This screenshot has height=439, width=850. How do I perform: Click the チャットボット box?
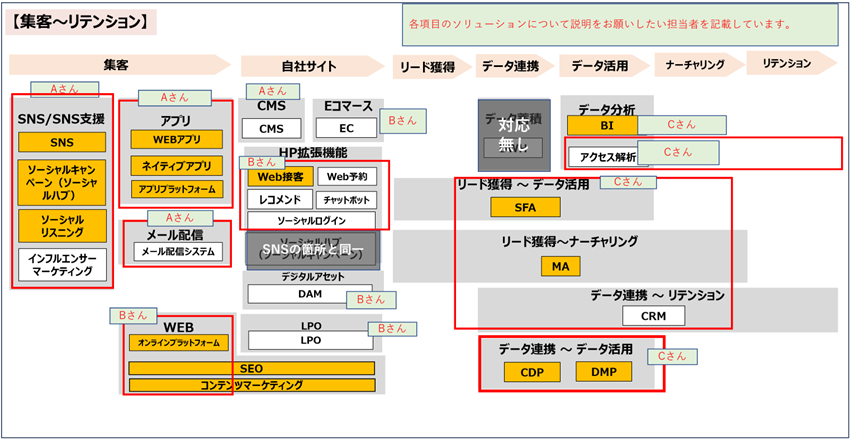pyautogui.click(x=346, y=199)
